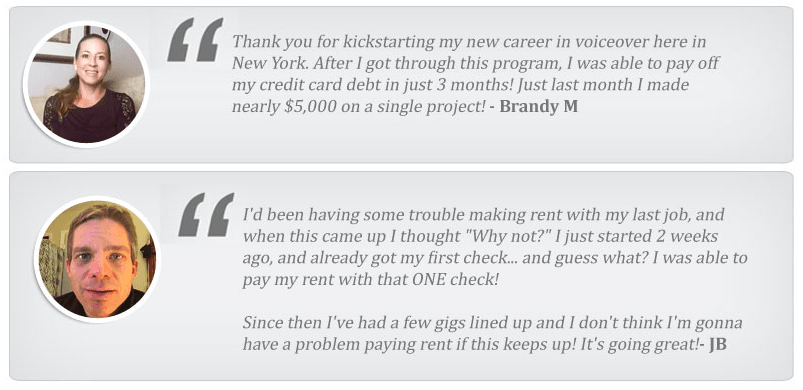The height and width of the screenshot is (390, 803).
Task: Select the bold JB signature
Action: click(x=717, y=344)
